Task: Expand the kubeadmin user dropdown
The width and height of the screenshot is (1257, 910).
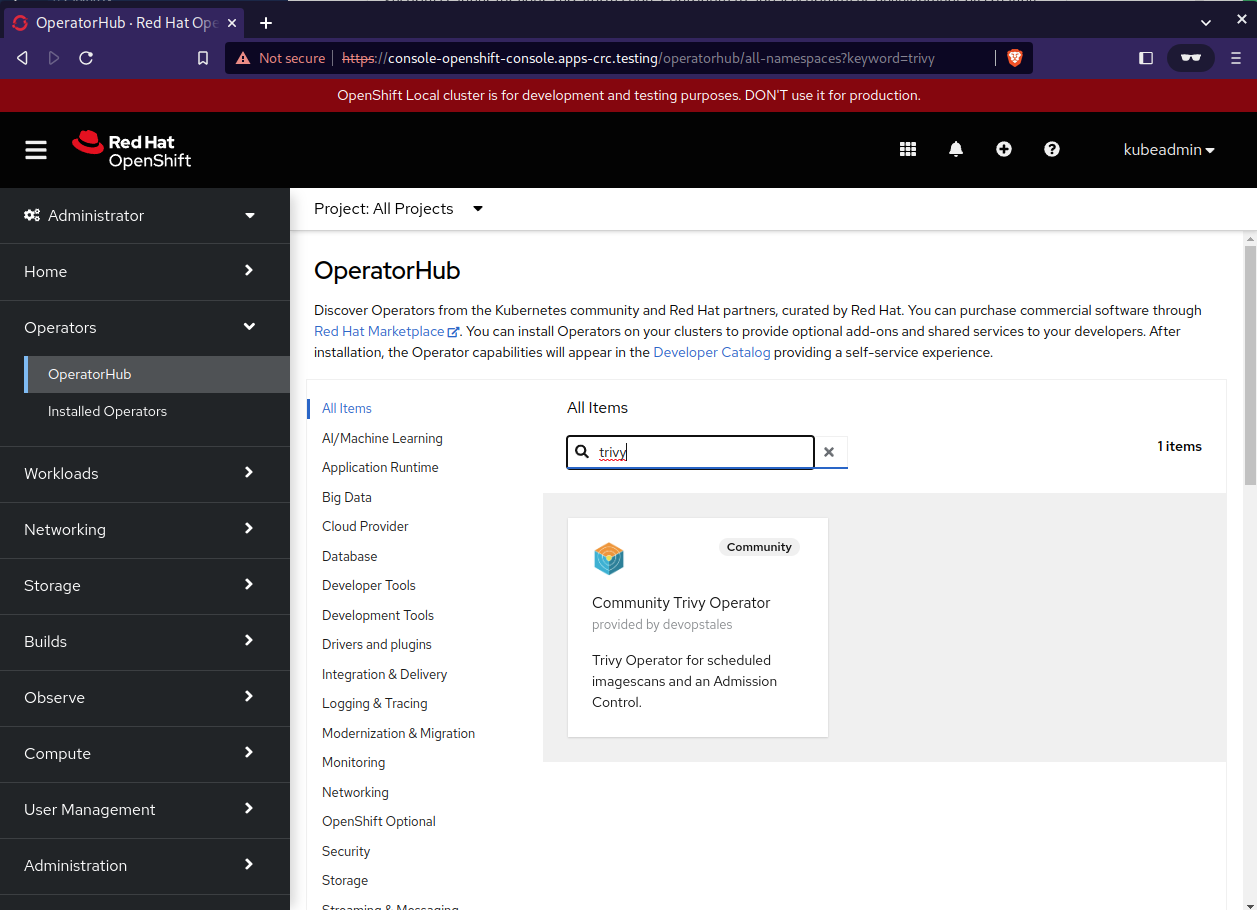Action: pos(1168,150)
